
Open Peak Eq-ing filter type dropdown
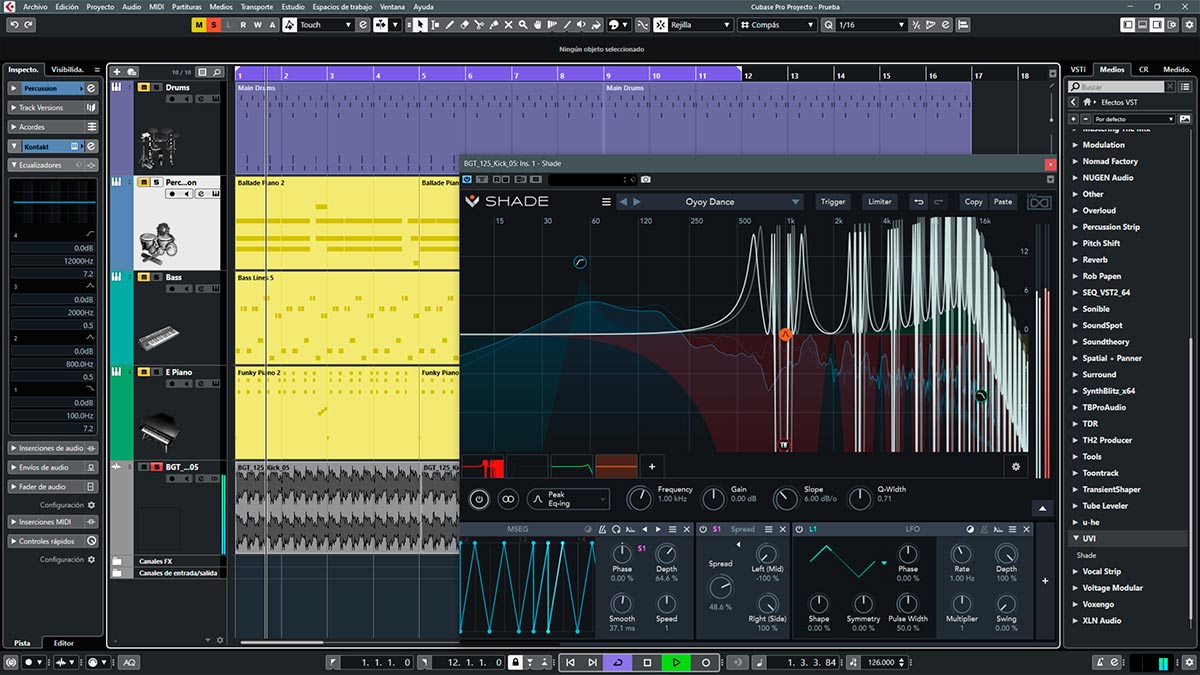coord(568,498)
